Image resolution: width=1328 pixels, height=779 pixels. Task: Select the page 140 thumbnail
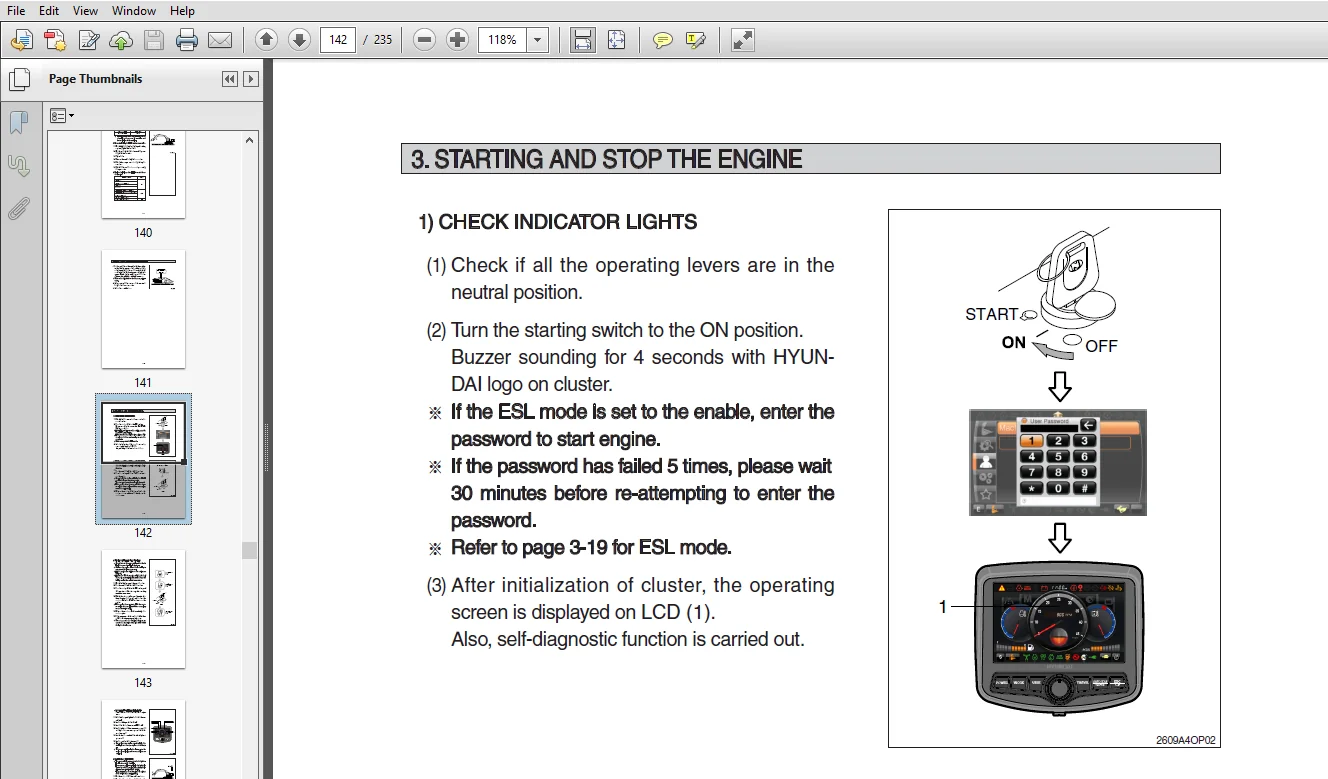[143, 174]
